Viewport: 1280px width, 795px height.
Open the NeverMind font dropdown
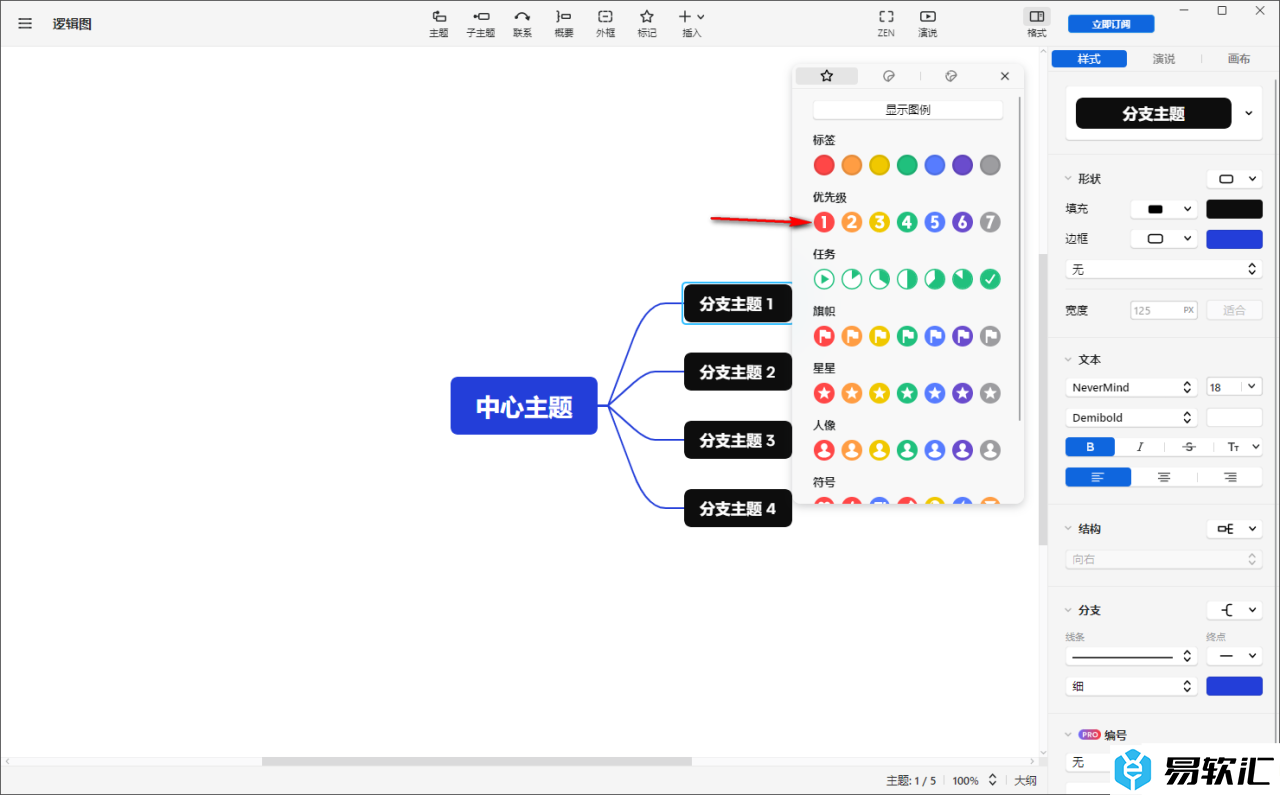[1131, 387]
